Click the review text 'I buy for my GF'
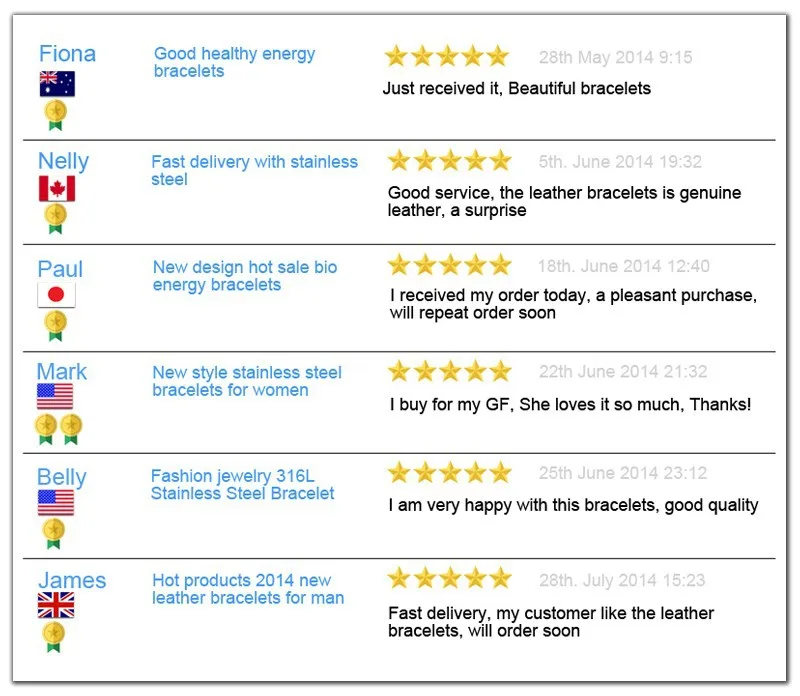Screen dimensions: 800x696 point(570,405)
